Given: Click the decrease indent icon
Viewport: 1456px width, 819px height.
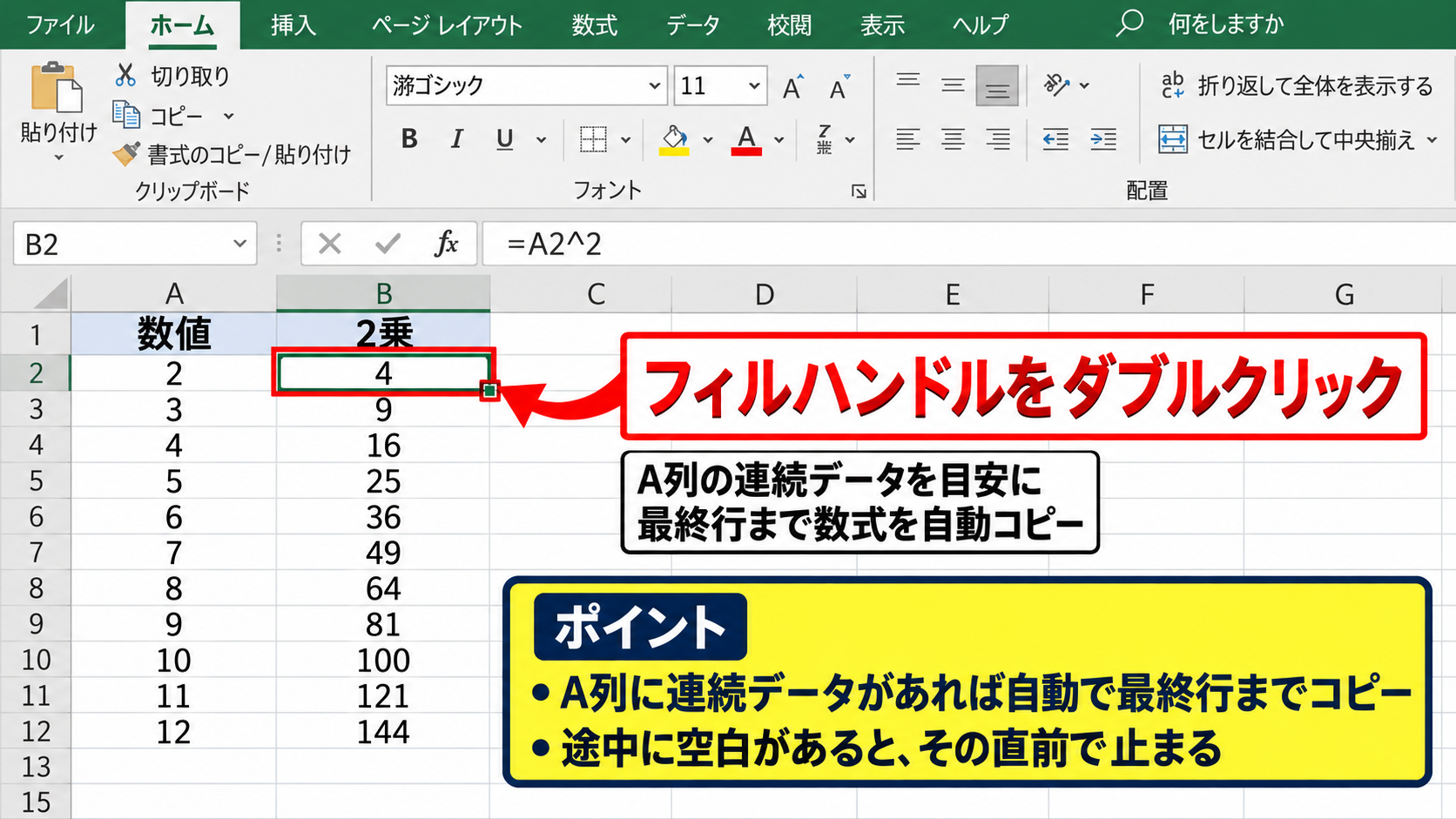Looking at the screenshot, I should 1055,139.
